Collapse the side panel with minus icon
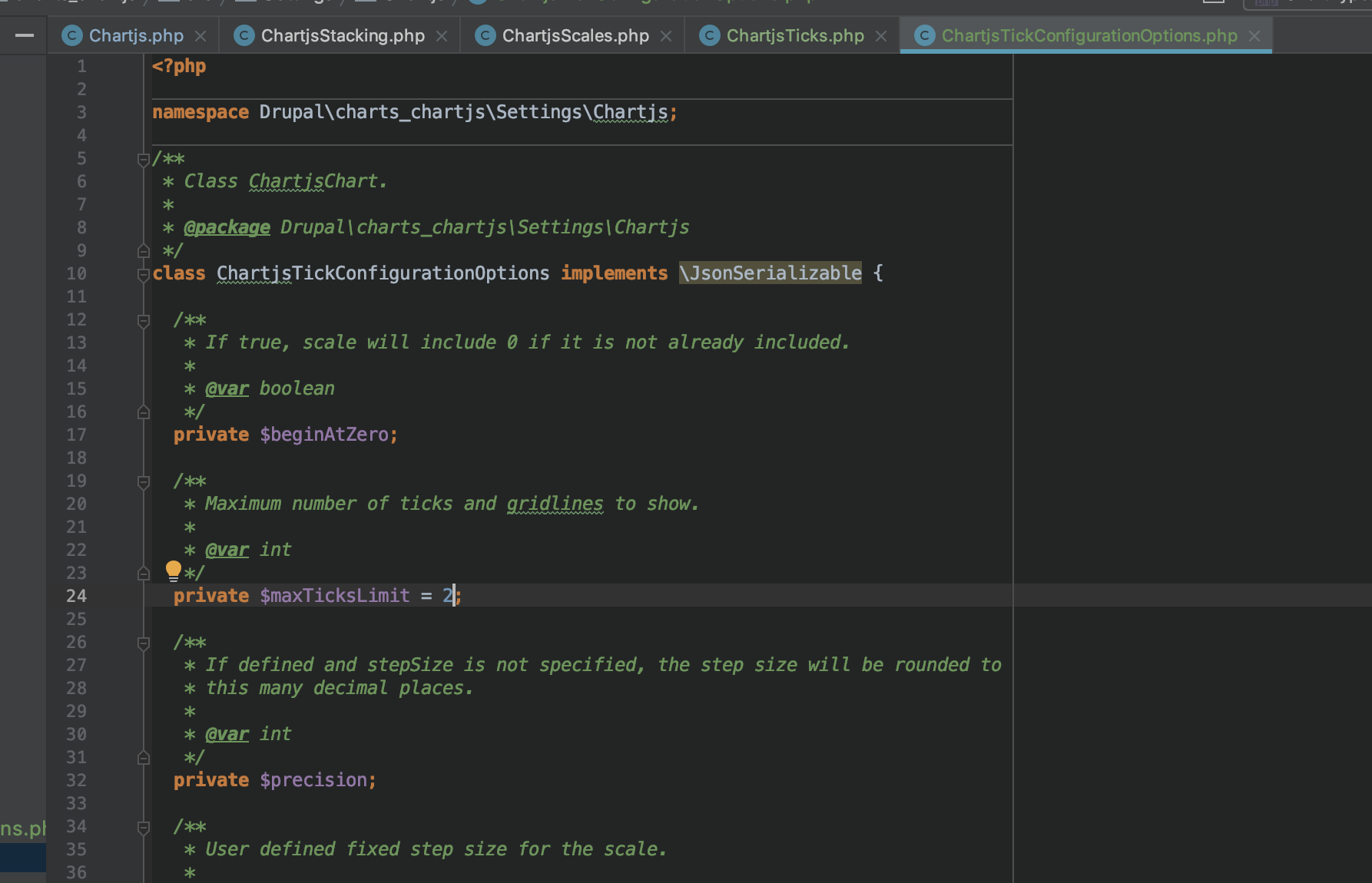 (x=25, y=35)
